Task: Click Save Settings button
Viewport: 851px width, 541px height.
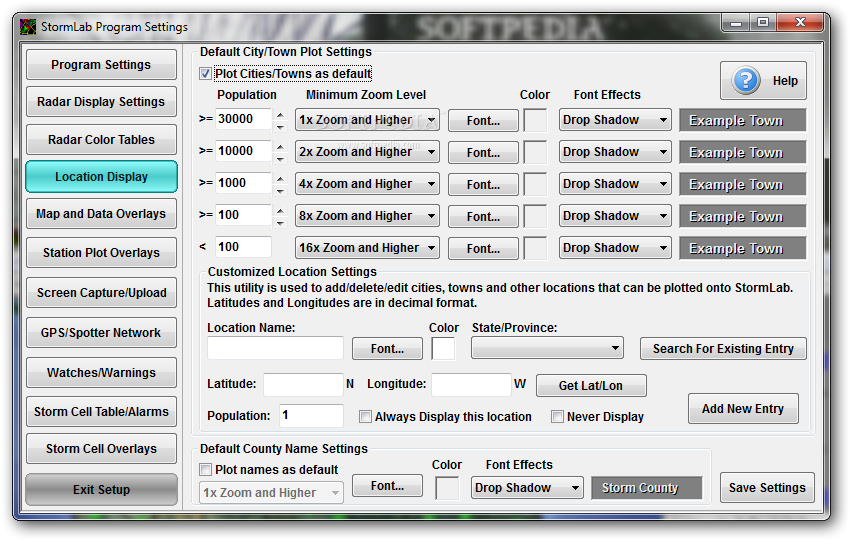Action: 767,488
